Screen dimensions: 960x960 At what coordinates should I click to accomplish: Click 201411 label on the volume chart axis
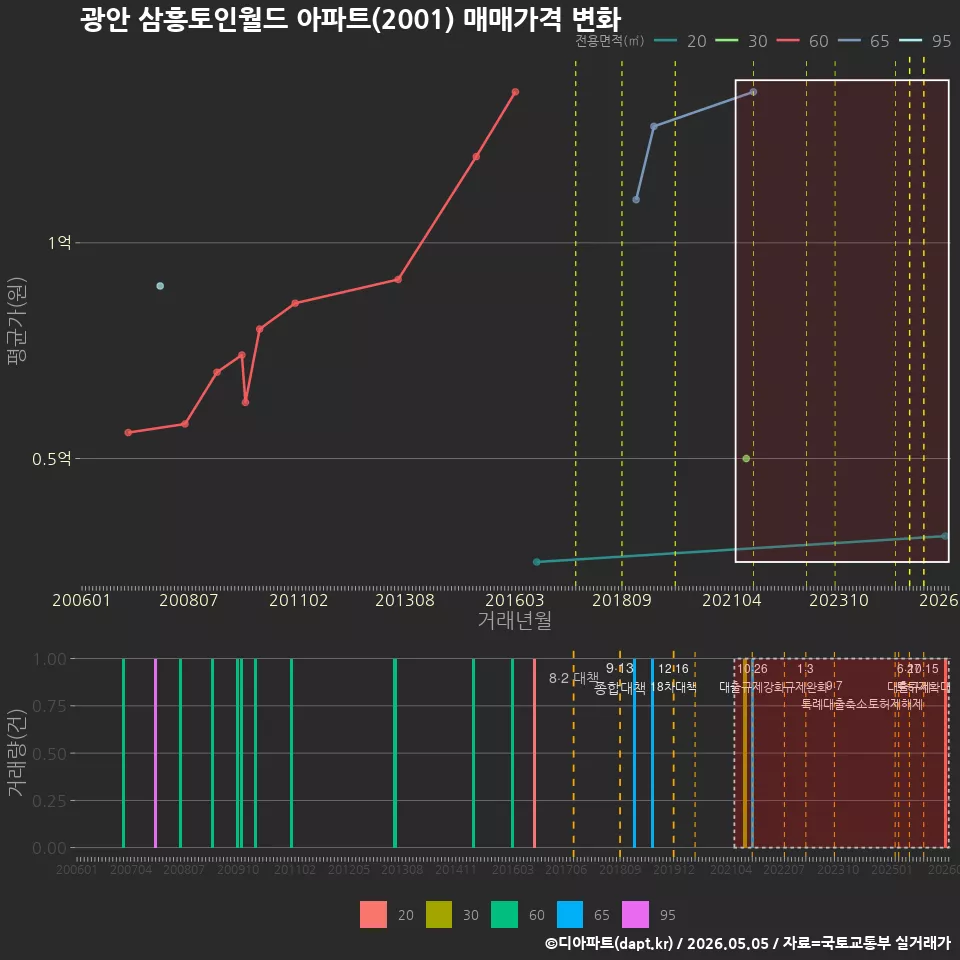point(456,869)
